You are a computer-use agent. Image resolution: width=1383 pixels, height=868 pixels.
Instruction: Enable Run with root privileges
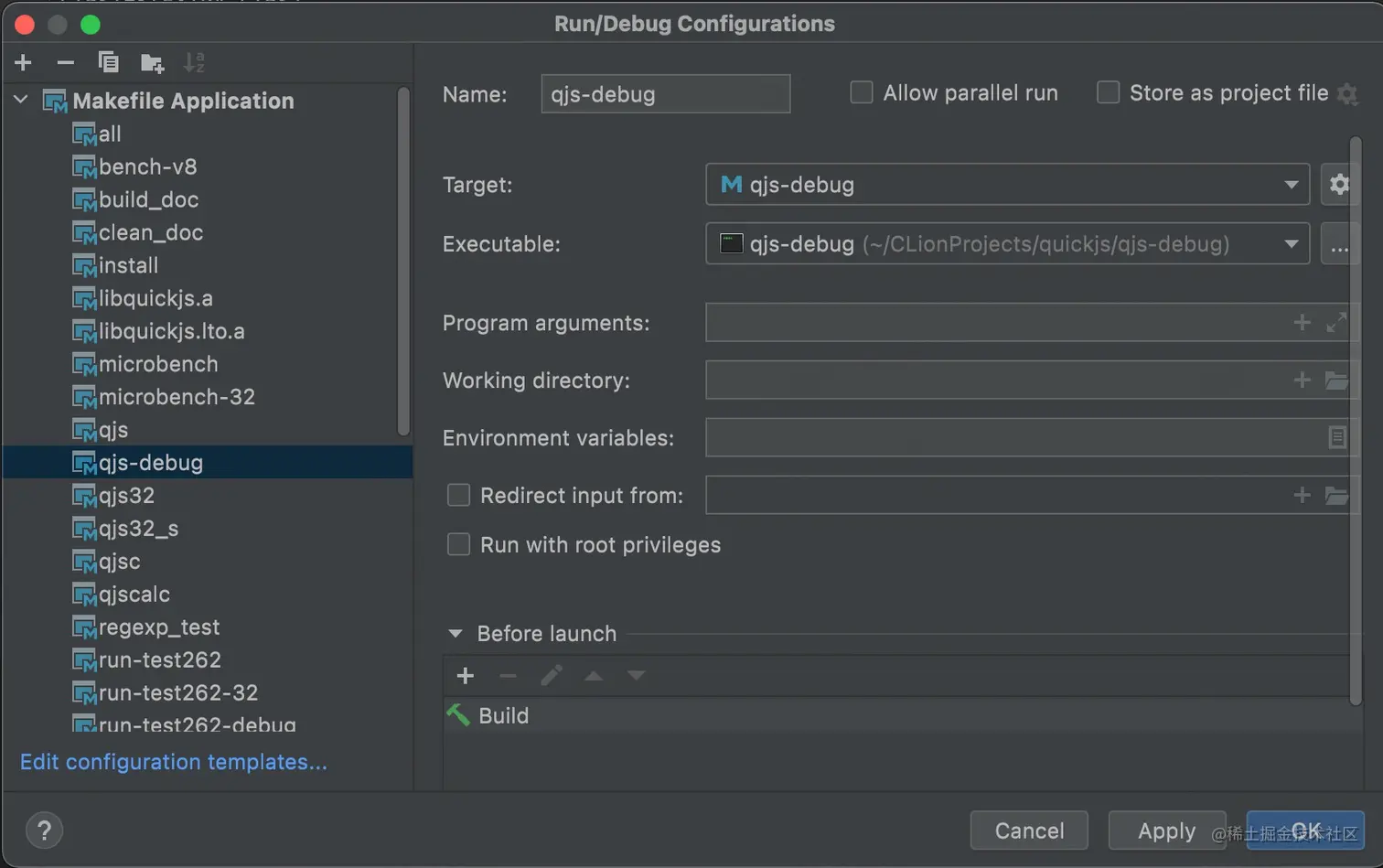coord(458,545)
